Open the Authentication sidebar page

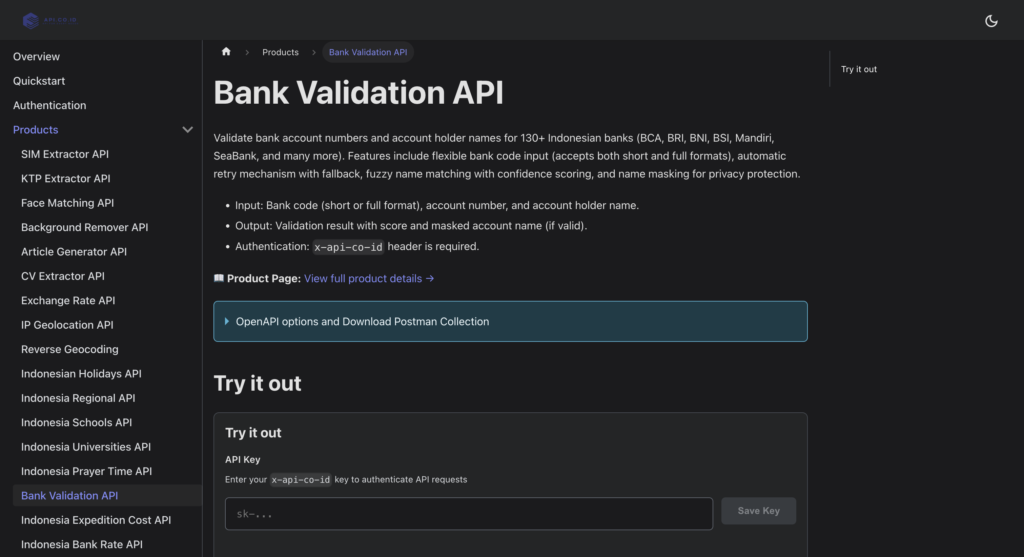(49, 105)
